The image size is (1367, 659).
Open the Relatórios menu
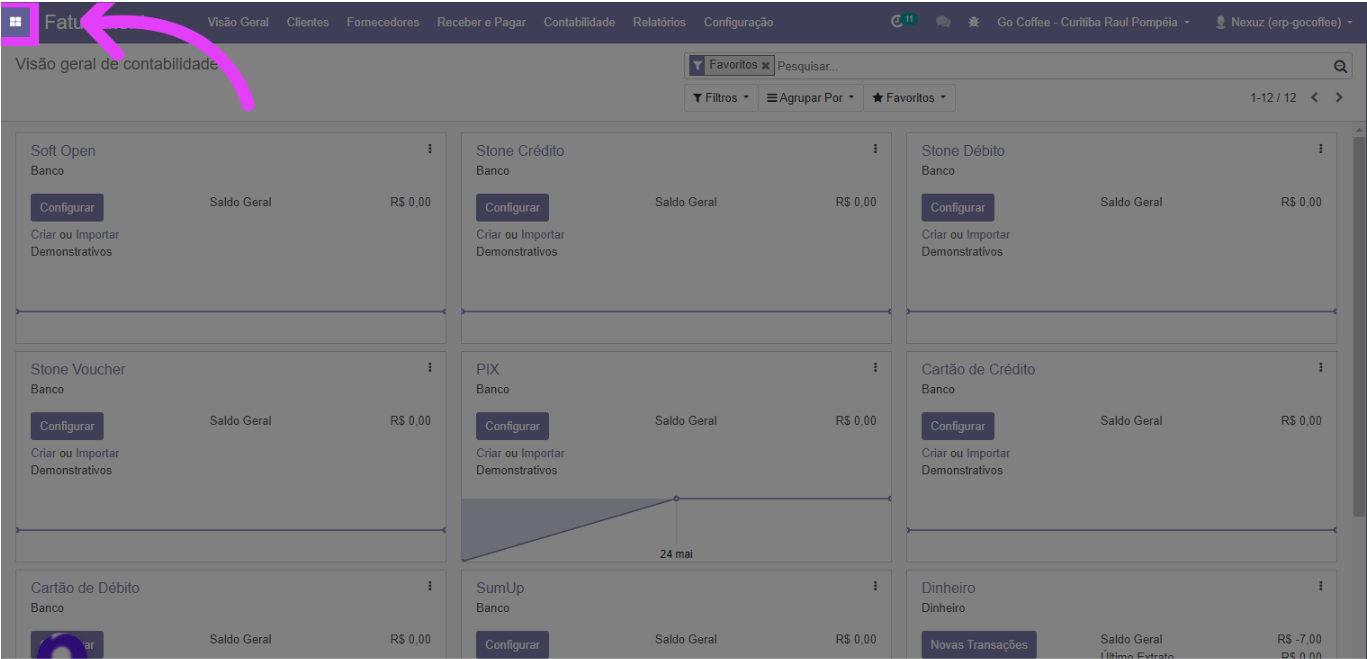click(659, 22)
